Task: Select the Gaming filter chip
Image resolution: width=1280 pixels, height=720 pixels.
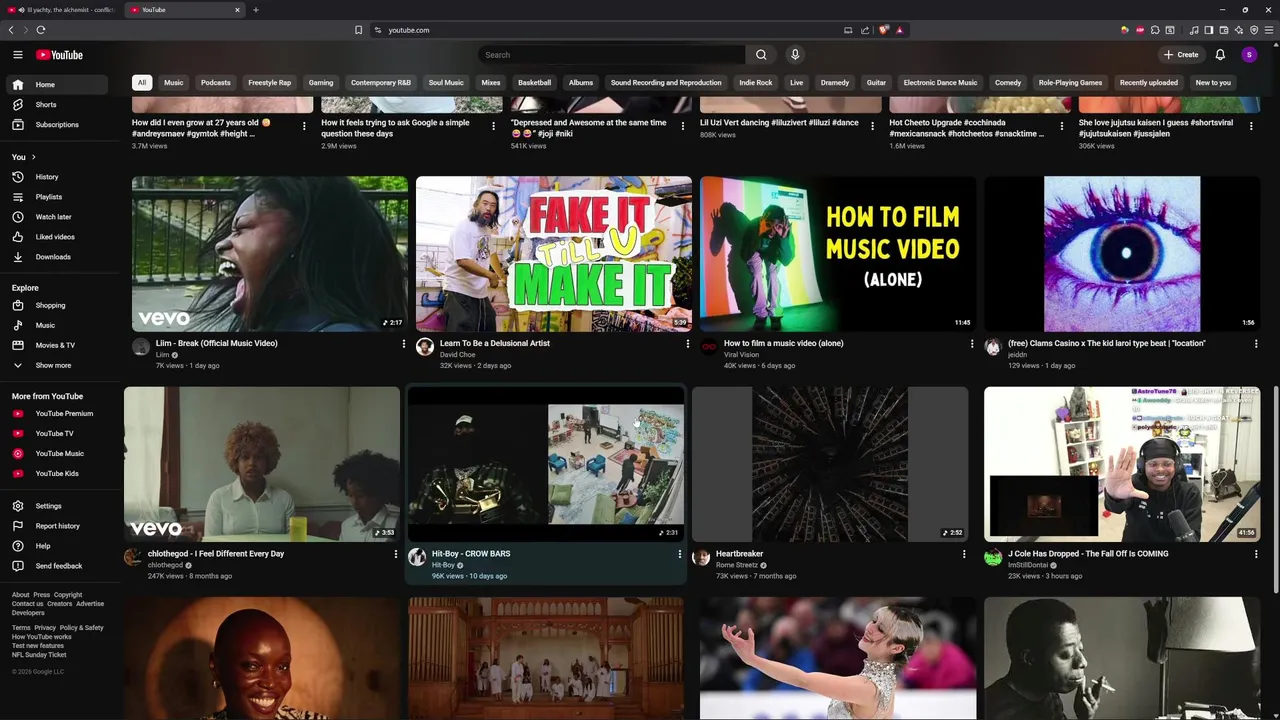Action: click(321, 83)
